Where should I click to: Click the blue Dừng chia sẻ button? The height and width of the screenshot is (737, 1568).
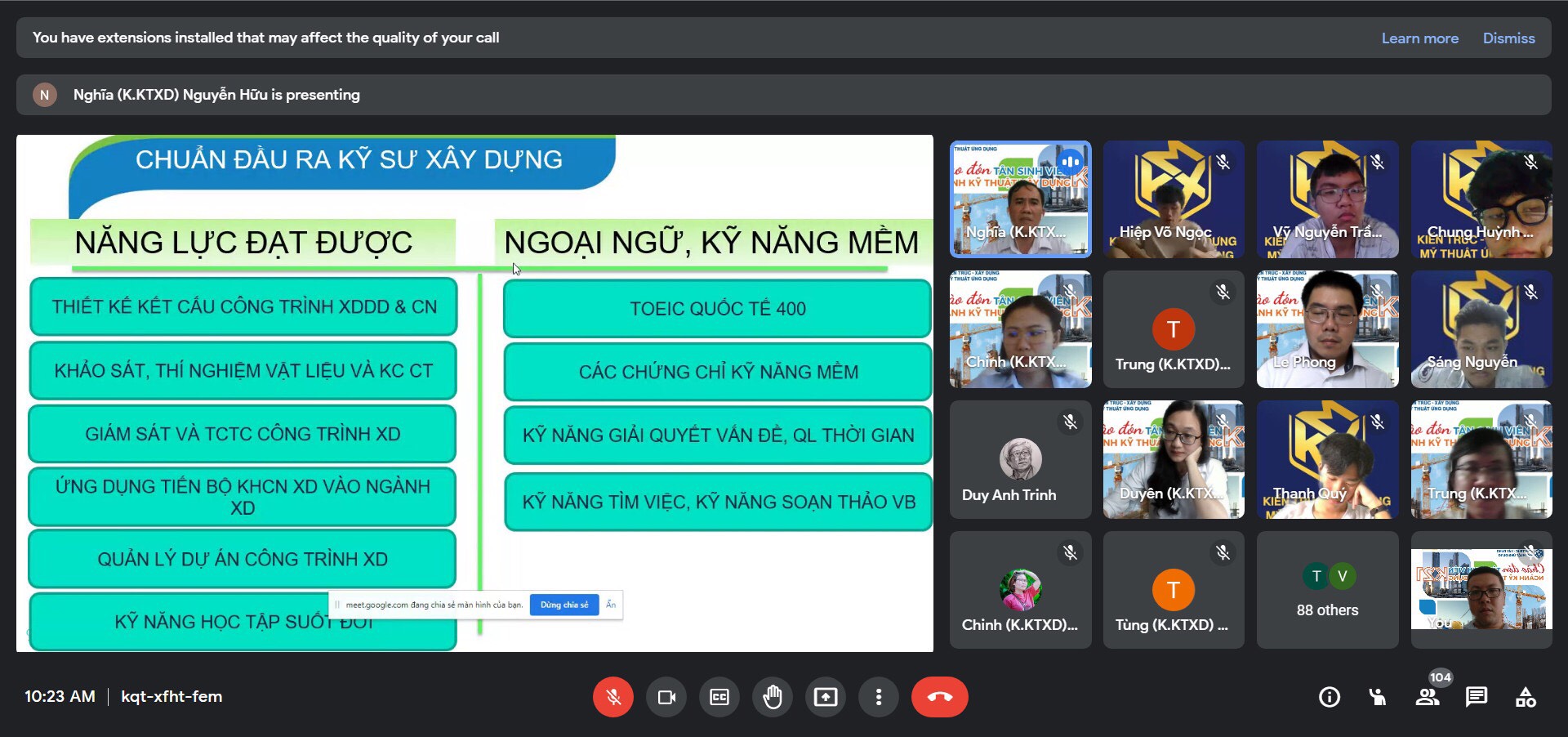563,605
